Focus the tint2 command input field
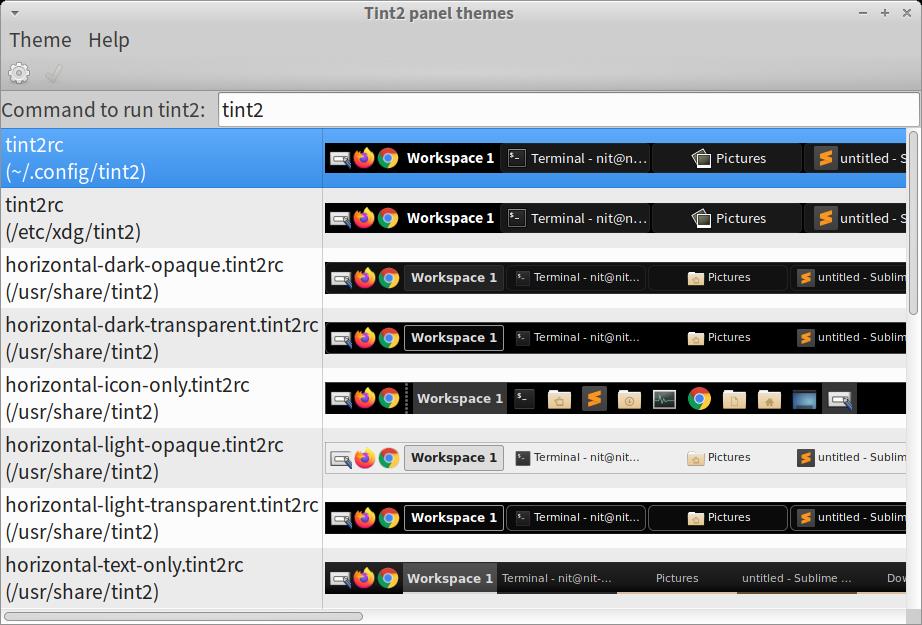Image resolution: width=922 pixels, height=625 pixels. (x=568, y=110)
